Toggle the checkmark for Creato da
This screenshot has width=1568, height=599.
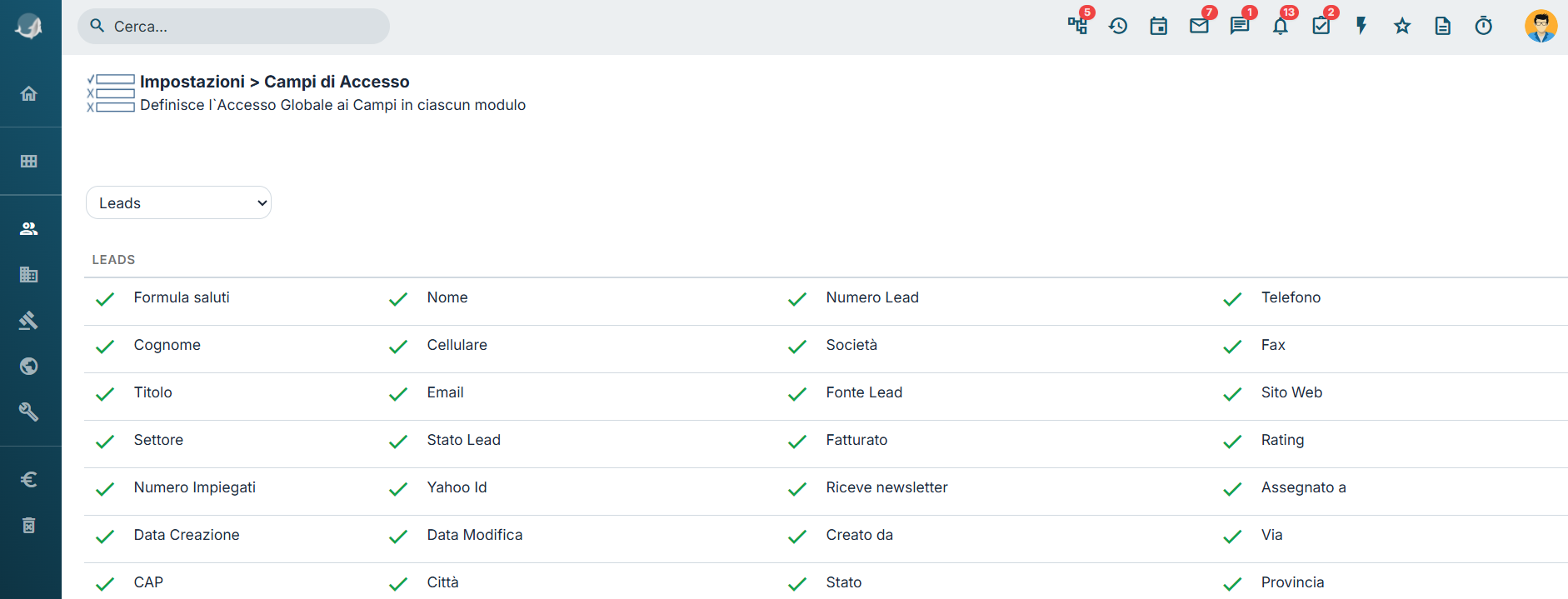coord(797,537)
